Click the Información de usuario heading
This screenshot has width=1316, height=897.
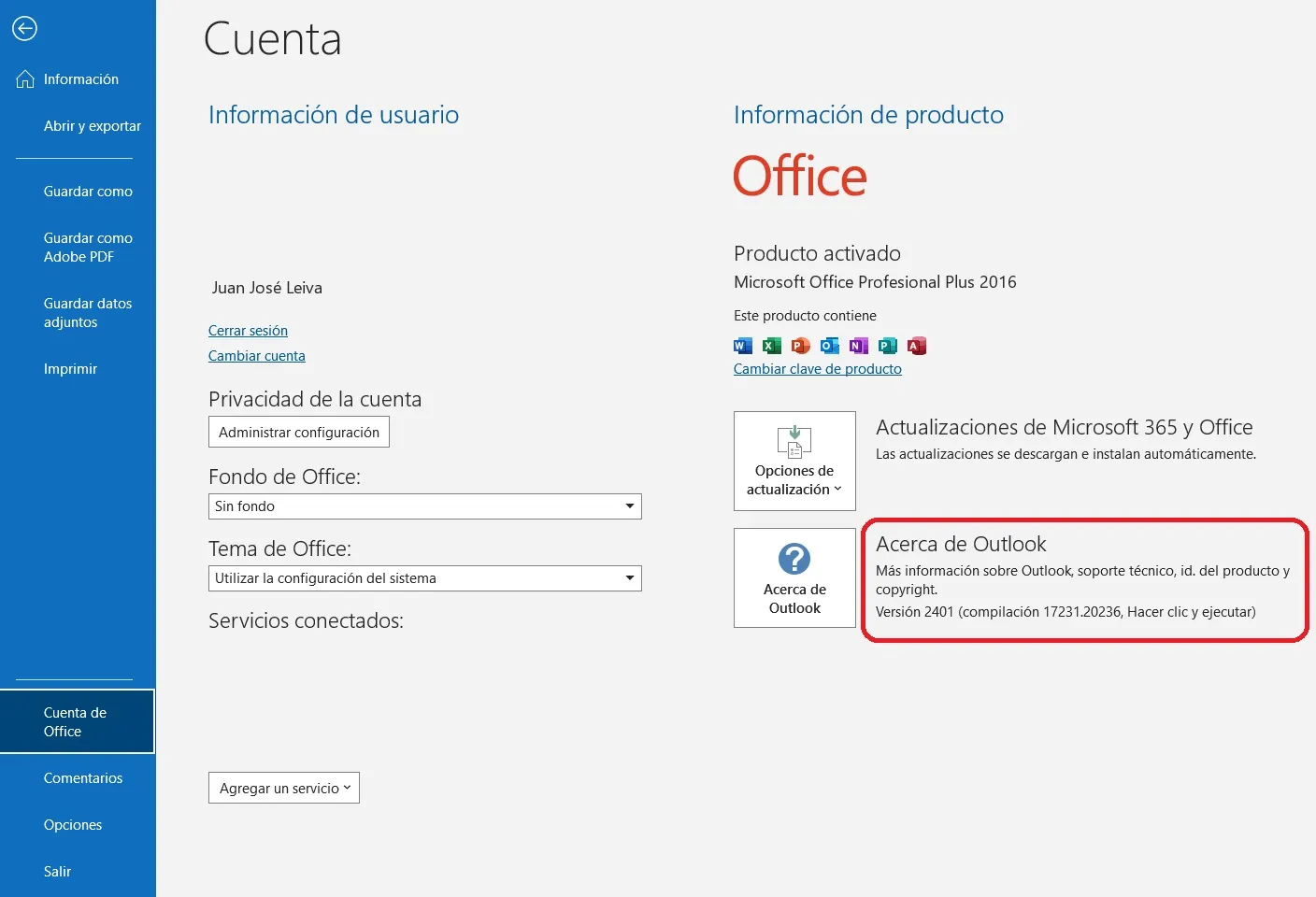(334, 115)
